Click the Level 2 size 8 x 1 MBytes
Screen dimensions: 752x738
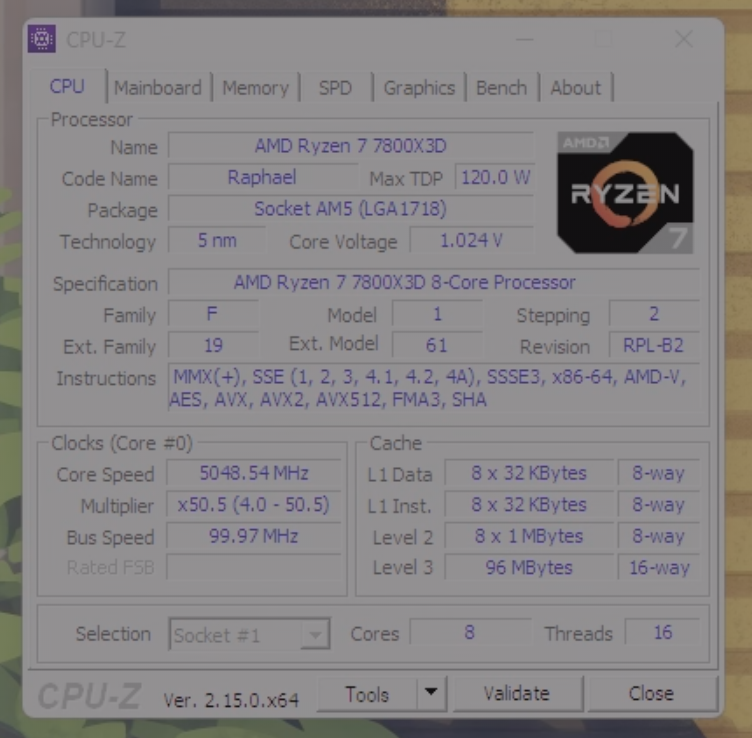(529, 536)
